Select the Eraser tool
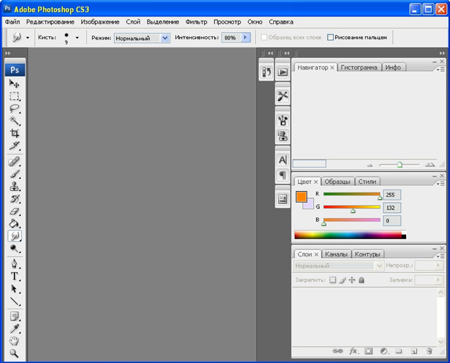The width and height of the screenshot is (450, 363). [14, 211]
